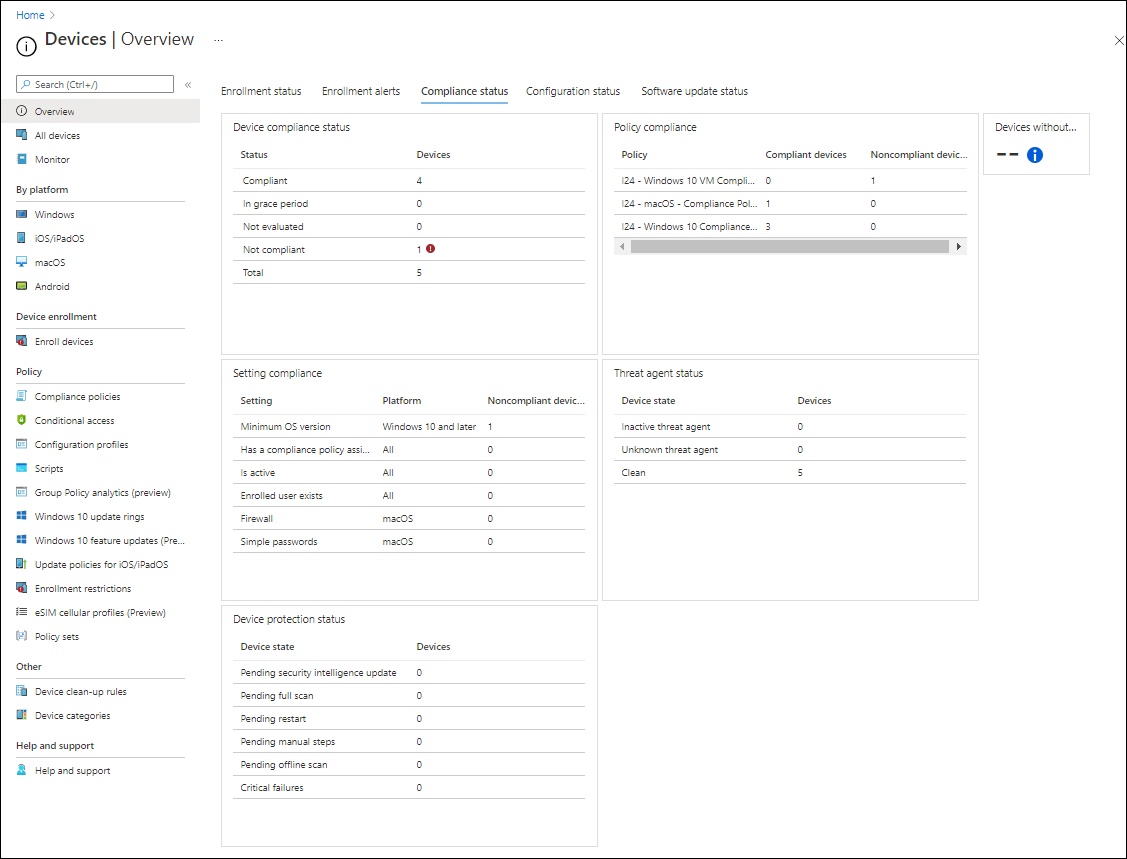Click the Windows platform icon
1127x859 pixels.
(22, 214)
